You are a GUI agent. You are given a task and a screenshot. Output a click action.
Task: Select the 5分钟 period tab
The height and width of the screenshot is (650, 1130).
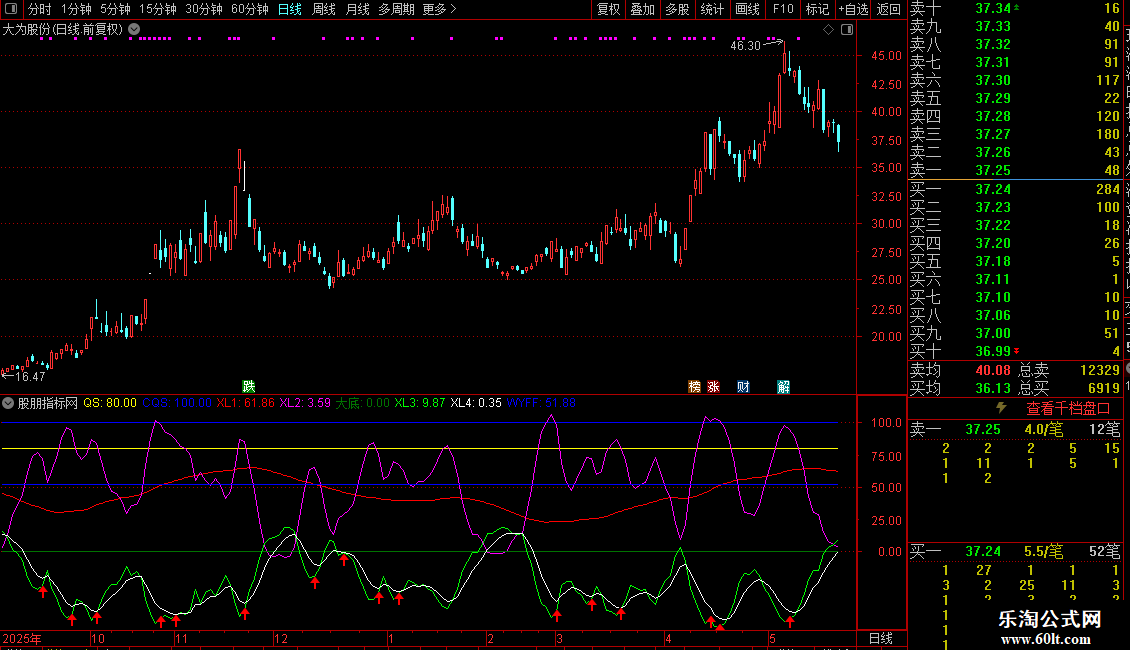115,9
